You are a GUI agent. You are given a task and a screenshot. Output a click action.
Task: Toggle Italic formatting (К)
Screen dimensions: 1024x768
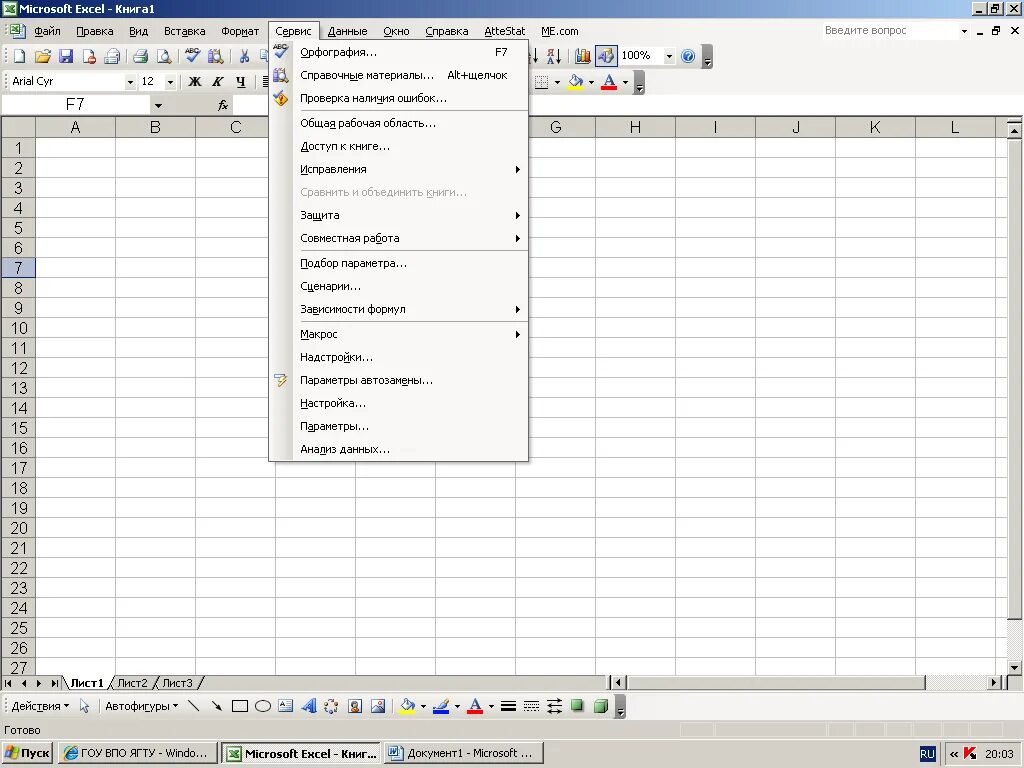point(217,82)
